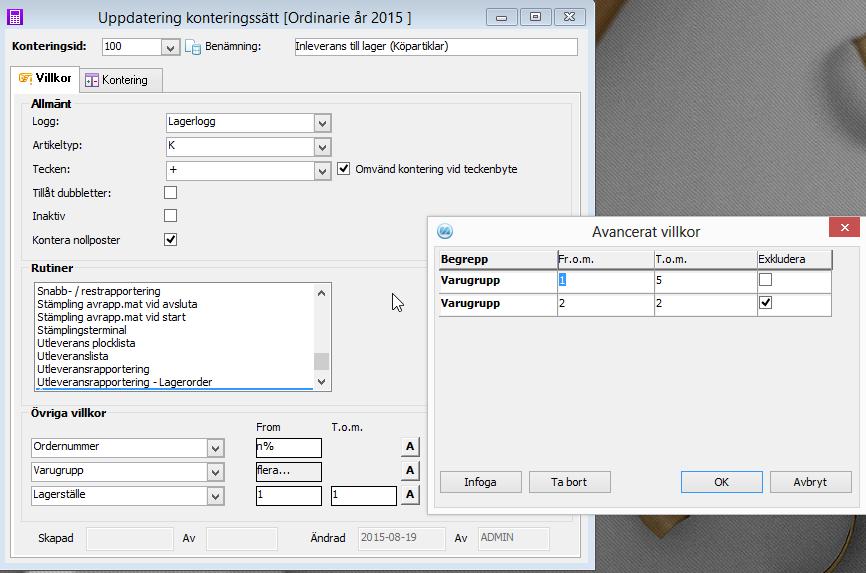Click the Varugrupp From field showing flera...

coord(289,471)
